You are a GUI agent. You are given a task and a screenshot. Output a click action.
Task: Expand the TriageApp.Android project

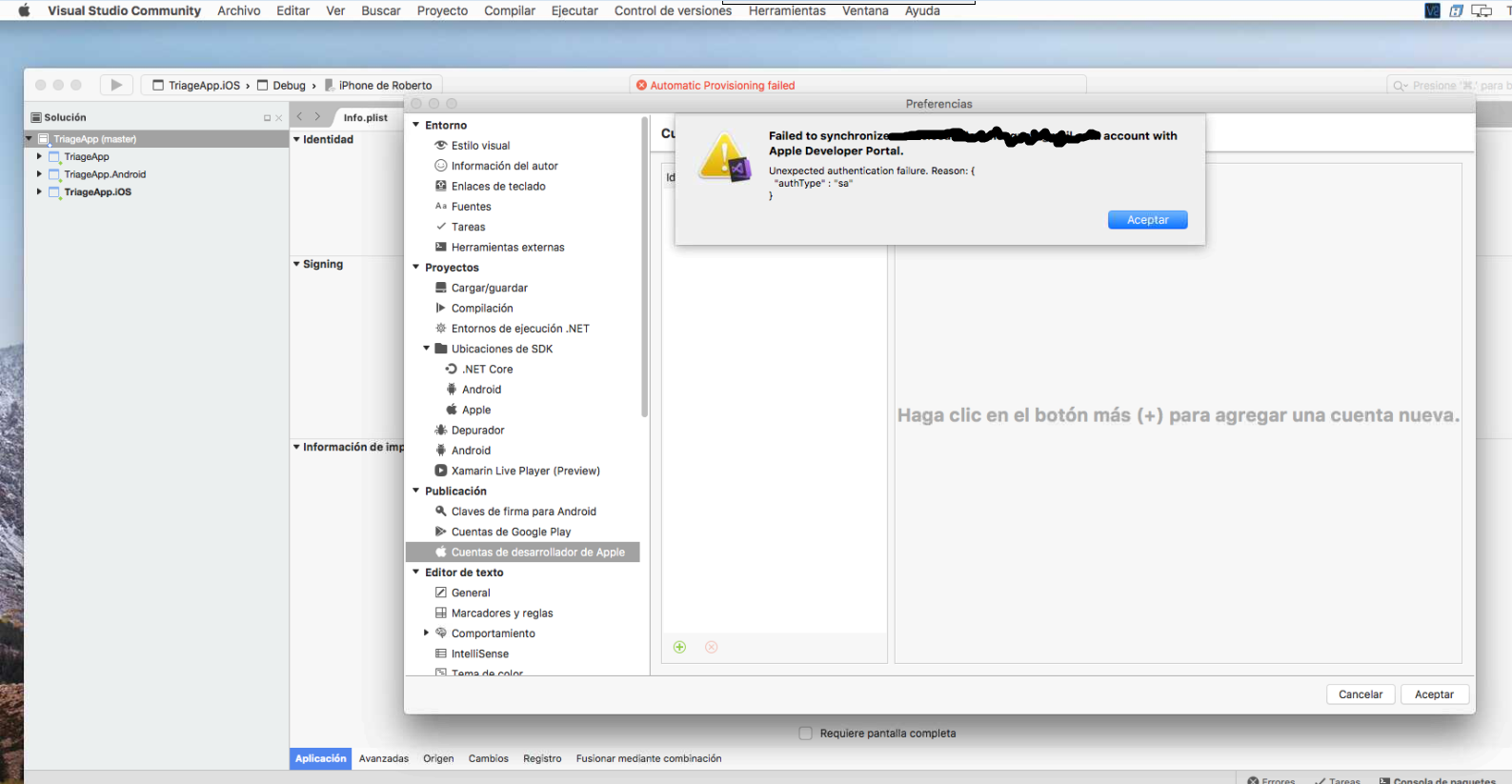tap(39, 174)
